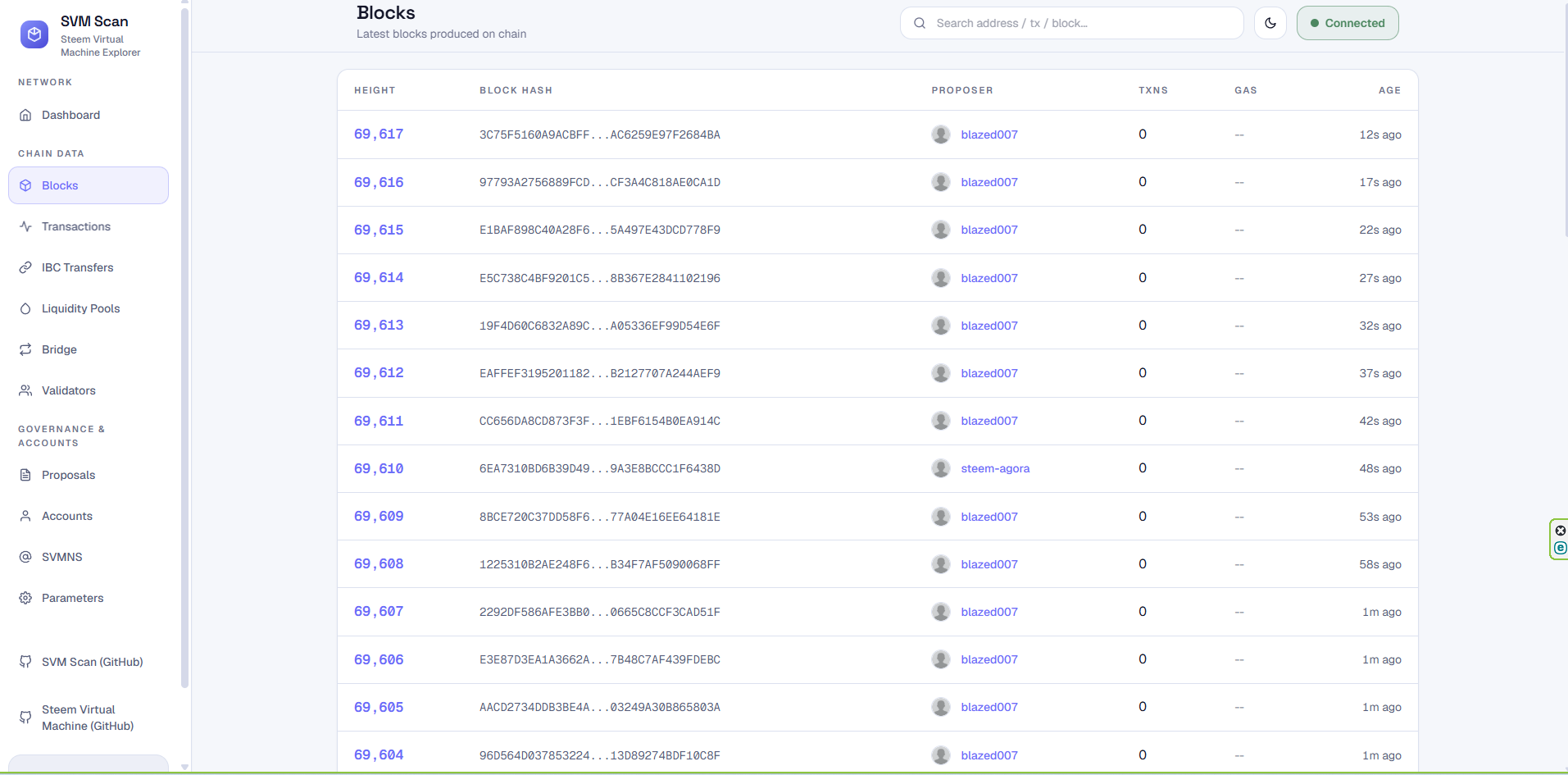Image resolution: width=1568 pixels, height=775 pixels.
Task: Click the Transactions activity icon
Action: pyautogui.click(x=25, y=226)
